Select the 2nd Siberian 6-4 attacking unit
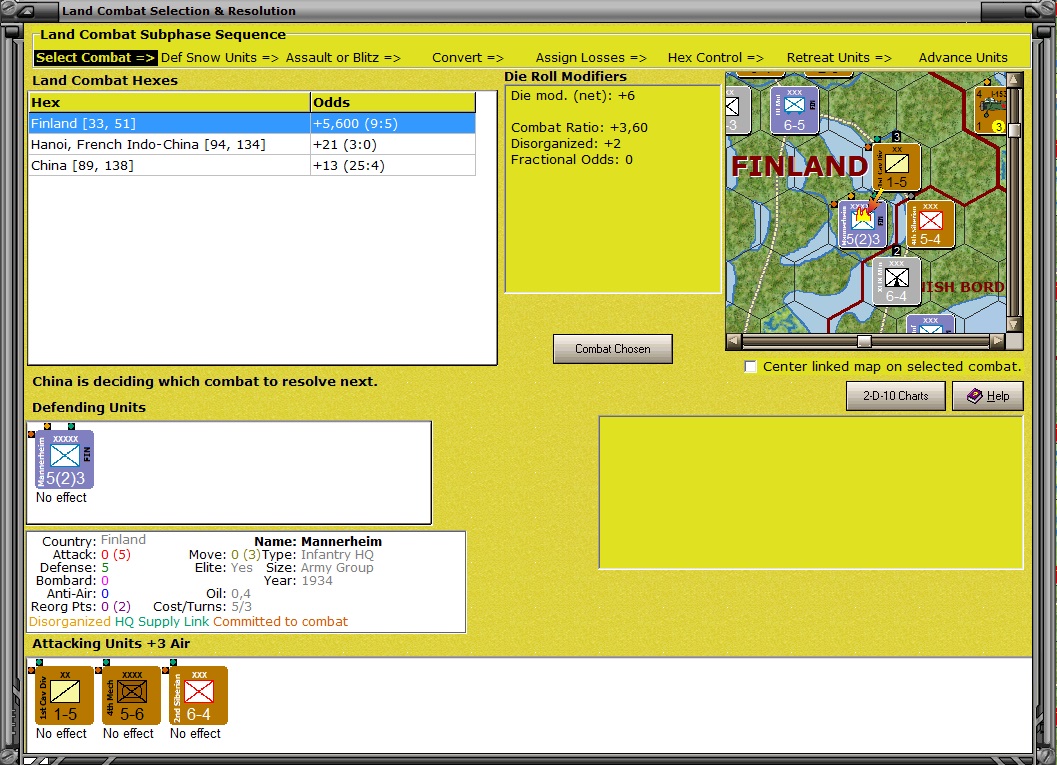 pos(198,696)
